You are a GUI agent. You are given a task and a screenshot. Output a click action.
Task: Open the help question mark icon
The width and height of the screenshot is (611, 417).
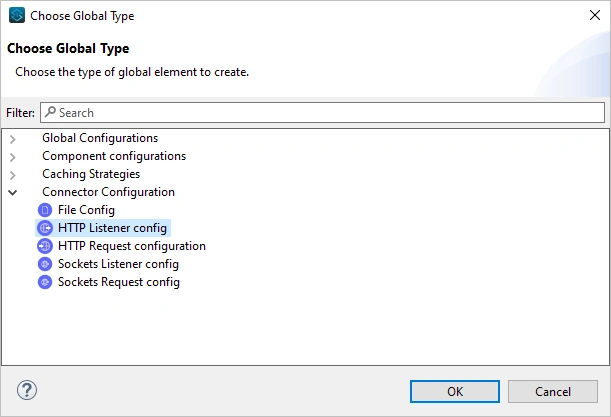(x=27, y=390)
